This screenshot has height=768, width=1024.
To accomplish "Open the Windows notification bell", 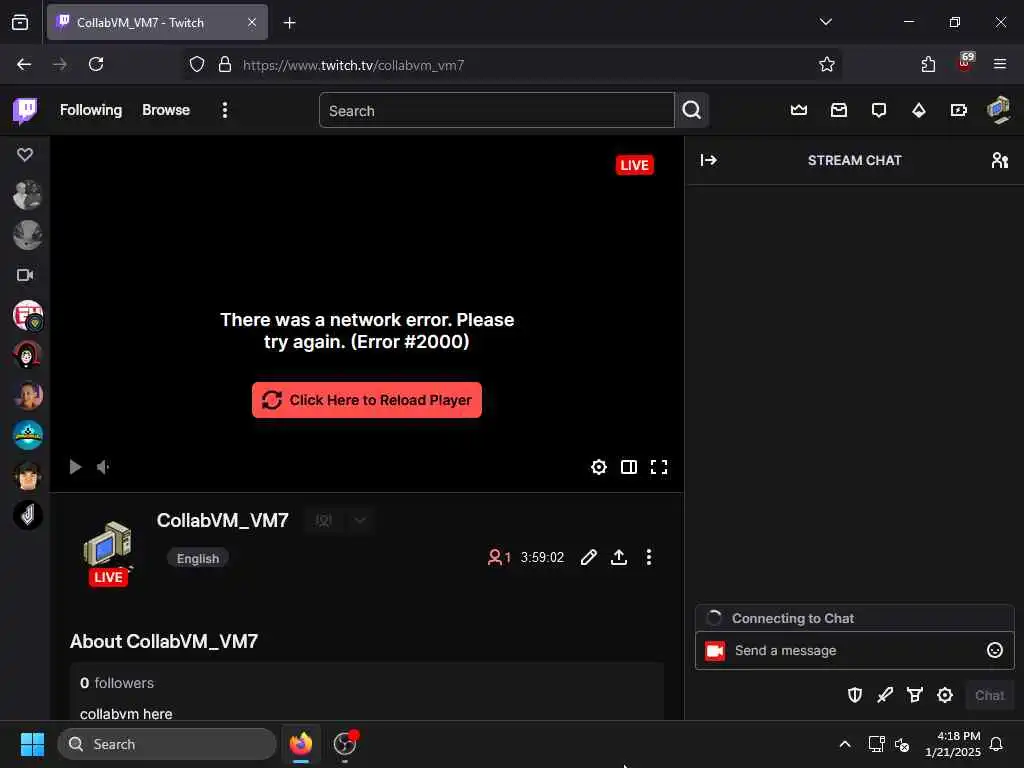I will click(x=996, y=744).
